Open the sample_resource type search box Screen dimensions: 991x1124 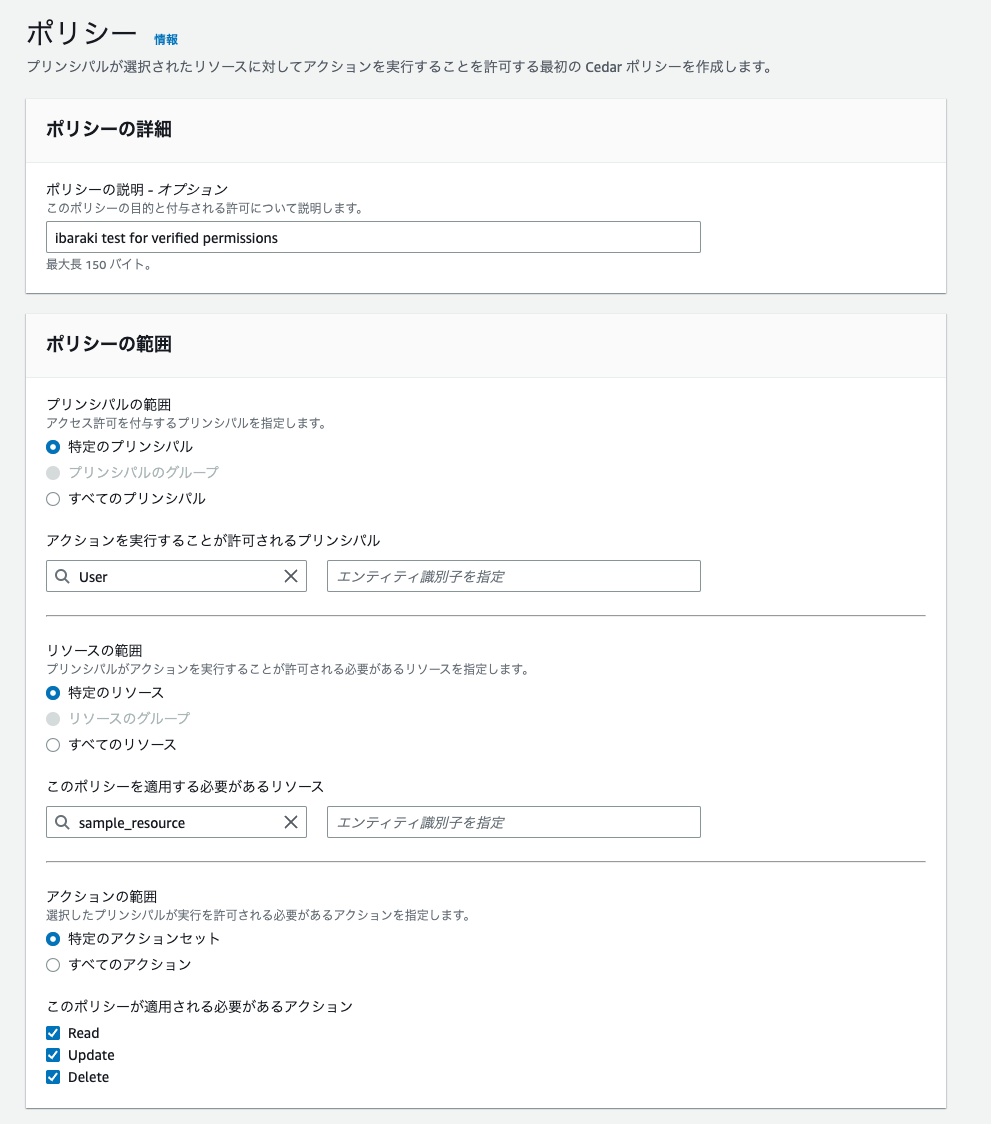pyautogui.click(x=176, y=822)
